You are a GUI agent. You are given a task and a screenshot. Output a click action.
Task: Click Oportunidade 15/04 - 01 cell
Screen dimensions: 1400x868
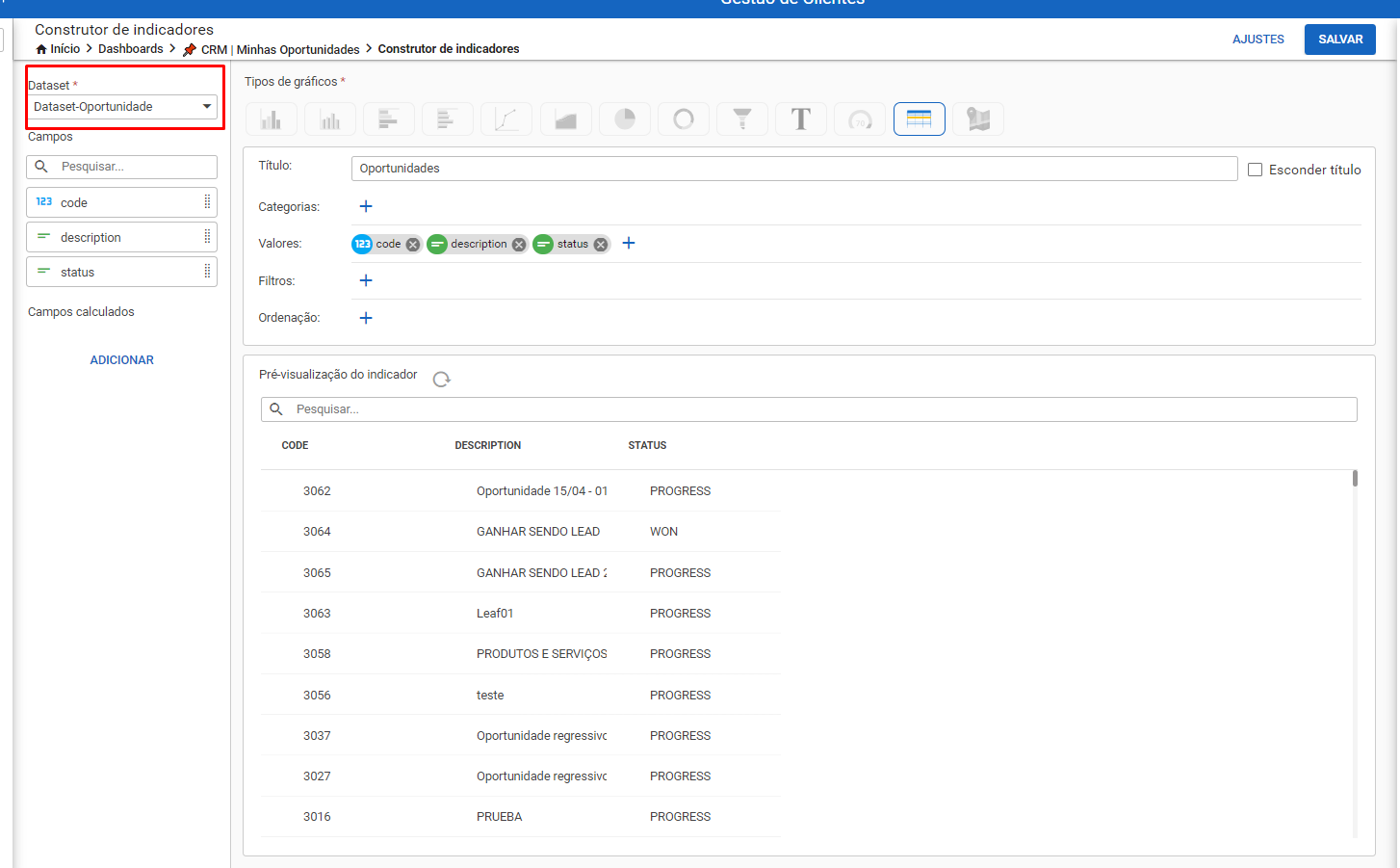click(542, 491)
